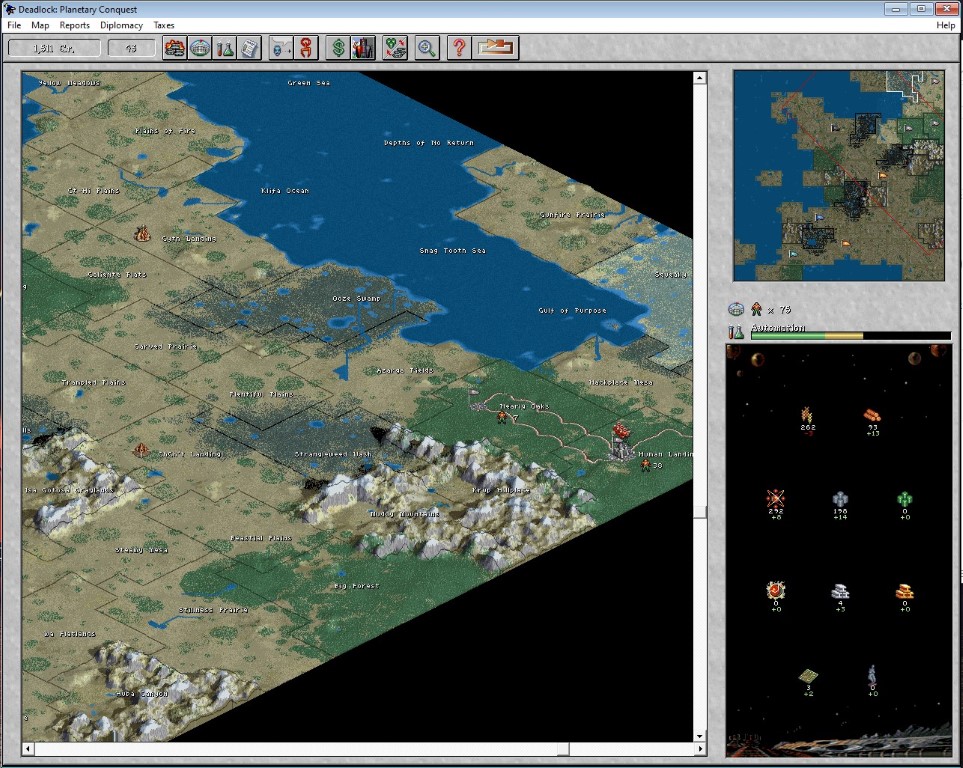Click the gray flag settlement left of colonist 7
Image resolution: width=963 pixels, height=768 pixels.
(477, 399)
